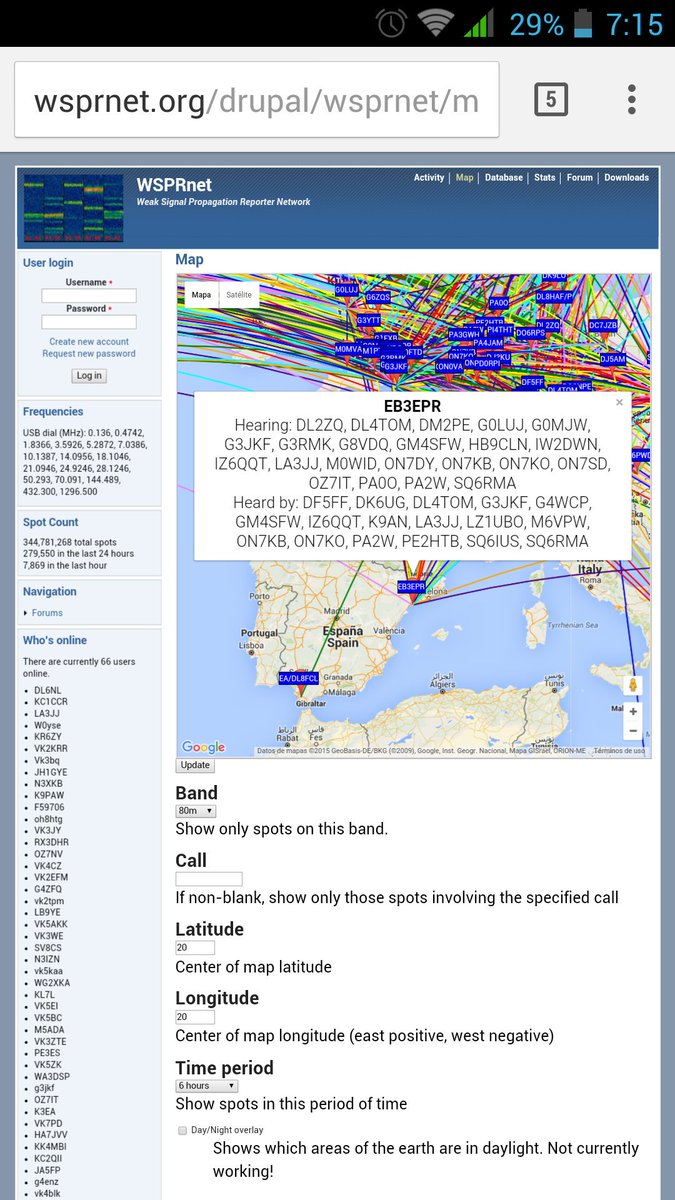
Task: Open the Chrome three-dot overflow menu
Action: pos(632,99)
